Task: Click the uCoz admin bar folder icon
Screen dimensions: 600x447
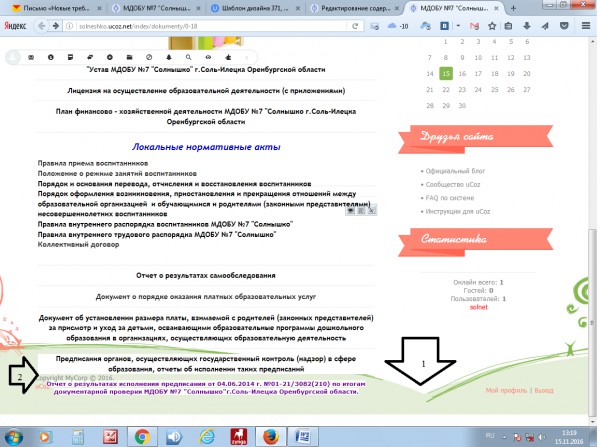Action: pos(129,57)
